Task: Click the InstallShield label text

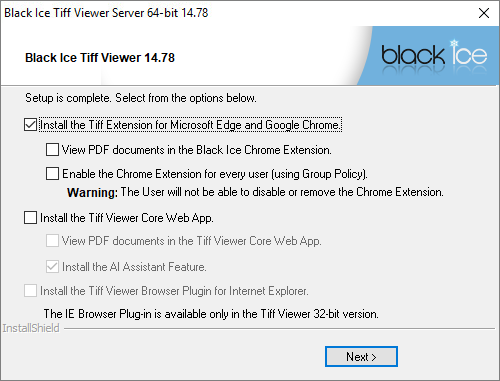Action: tap(31, 328)
